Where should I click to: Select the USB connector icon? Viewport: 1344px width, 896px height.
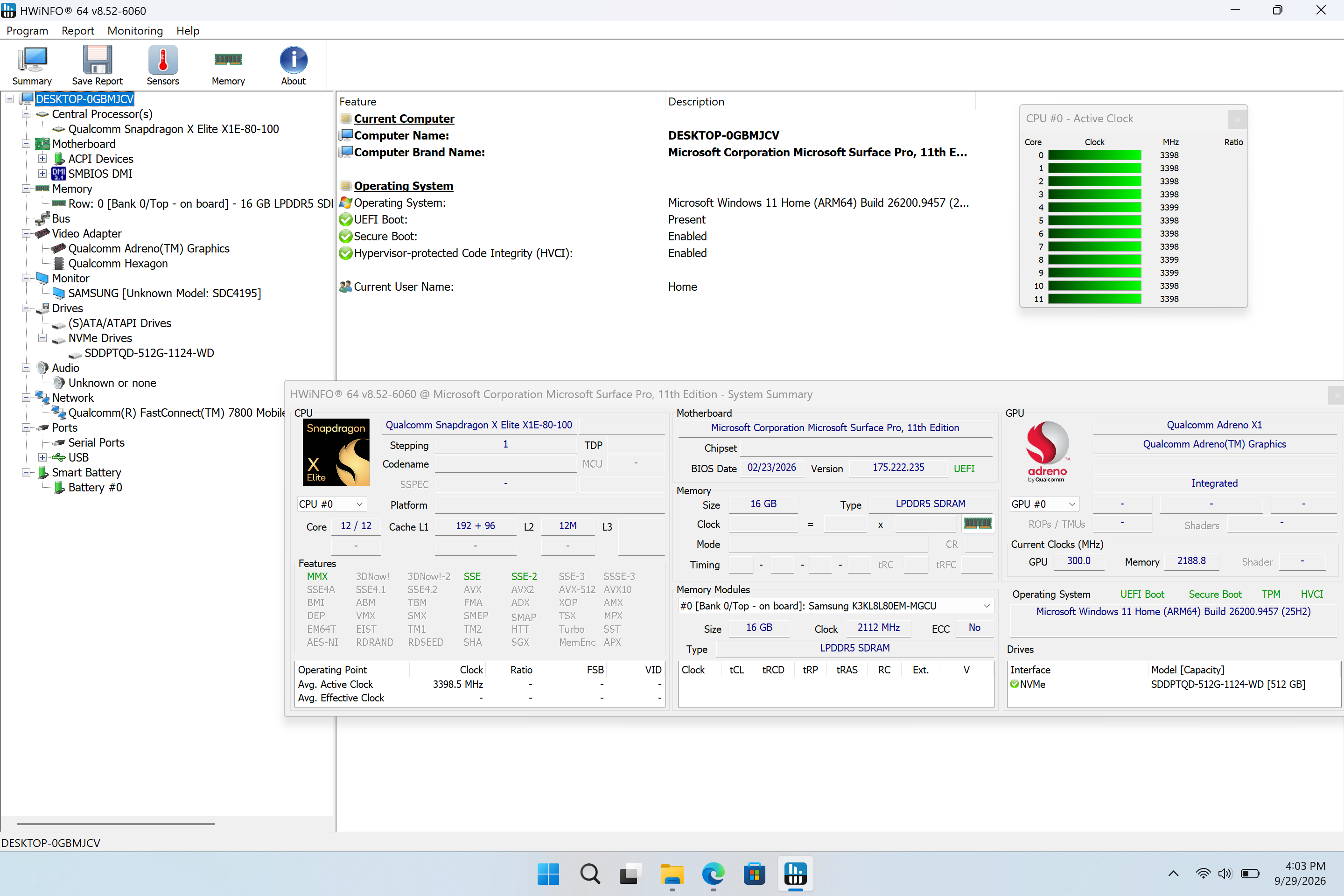[59, 458]
